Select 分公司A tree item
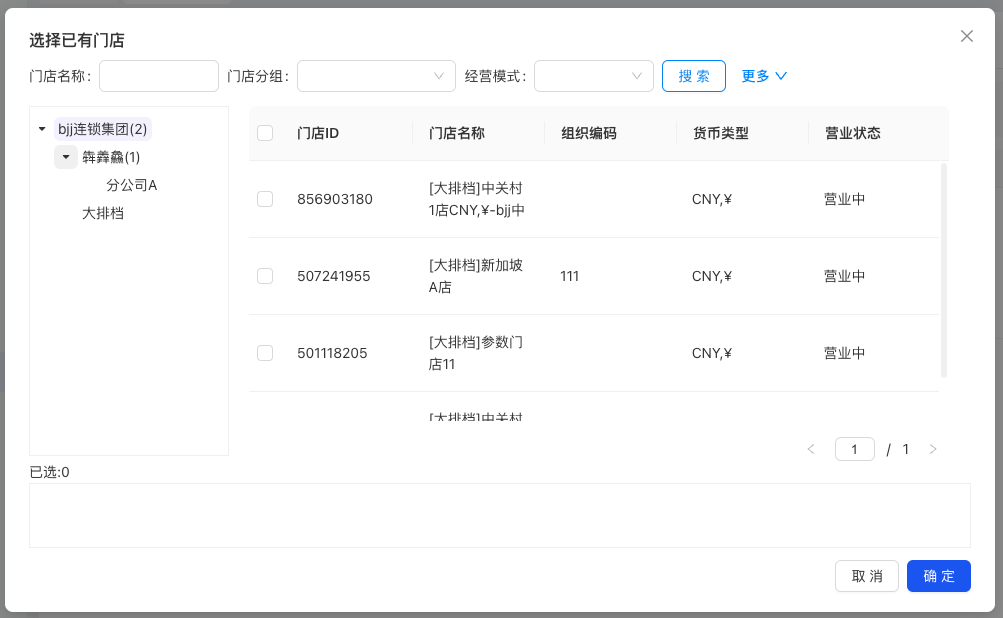1003x618 pixels. click(131, 186)
